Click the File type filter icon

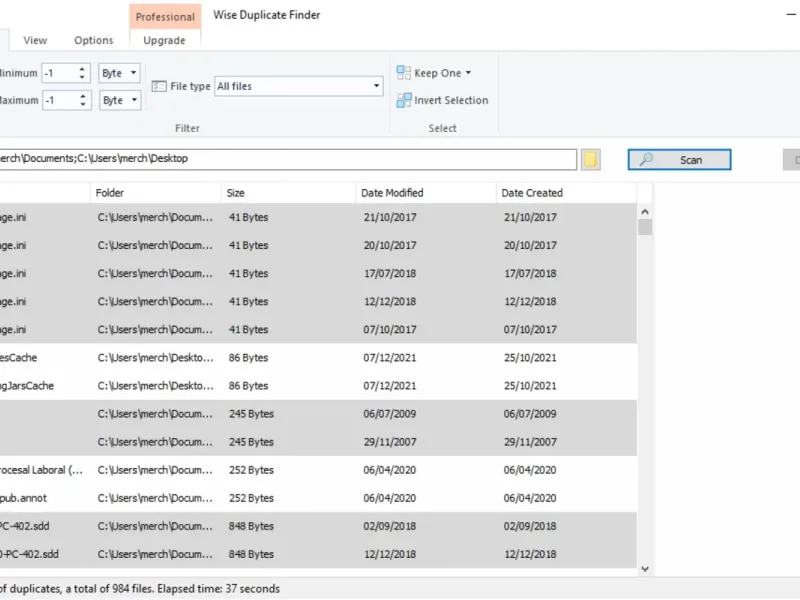[159, 86]
